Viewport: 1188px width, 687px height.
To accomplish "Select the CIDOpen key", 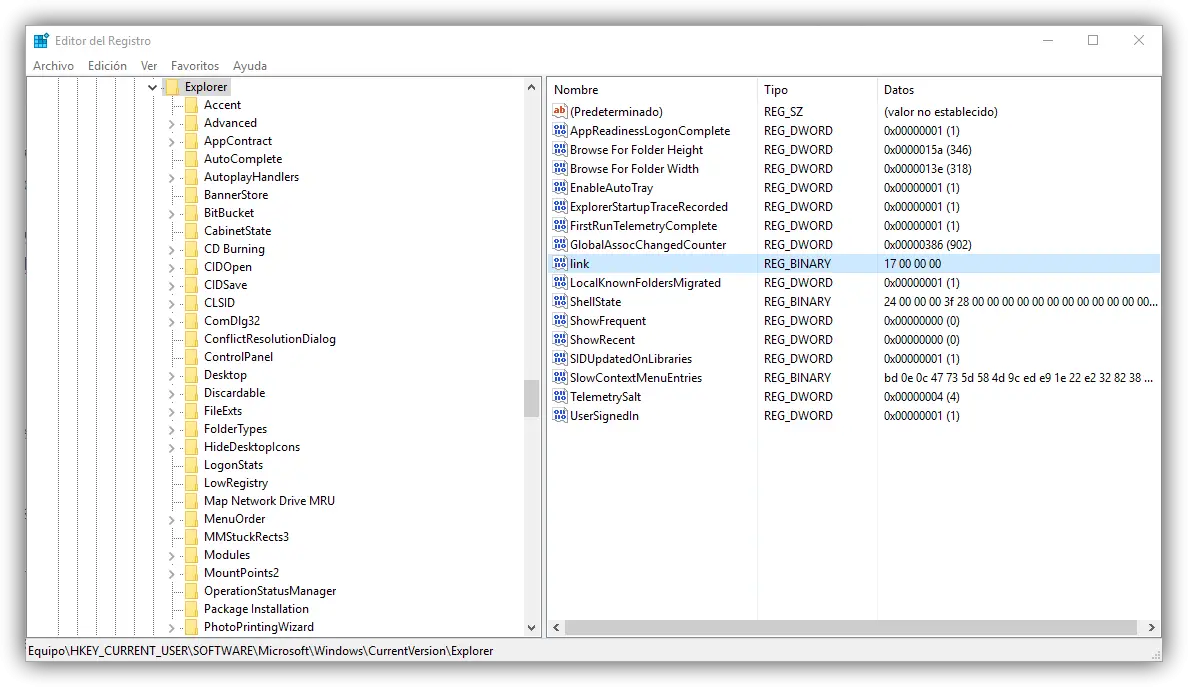I will click(x=227, y=267).
